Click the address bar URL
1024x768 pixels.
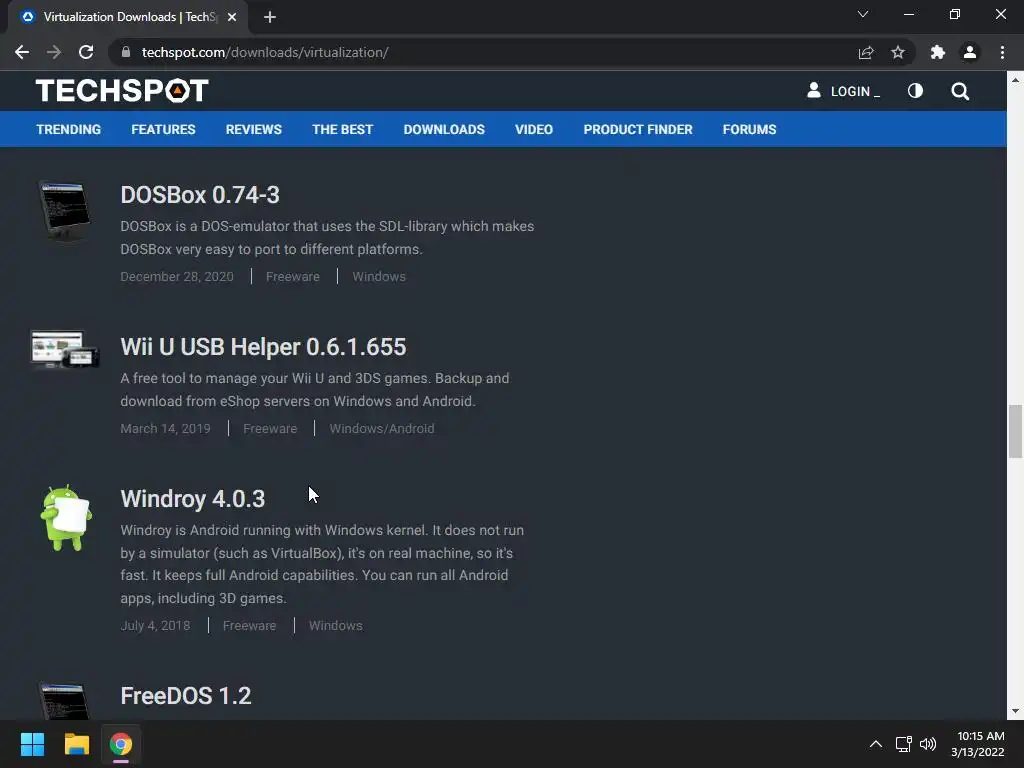[x=265, y=52]
